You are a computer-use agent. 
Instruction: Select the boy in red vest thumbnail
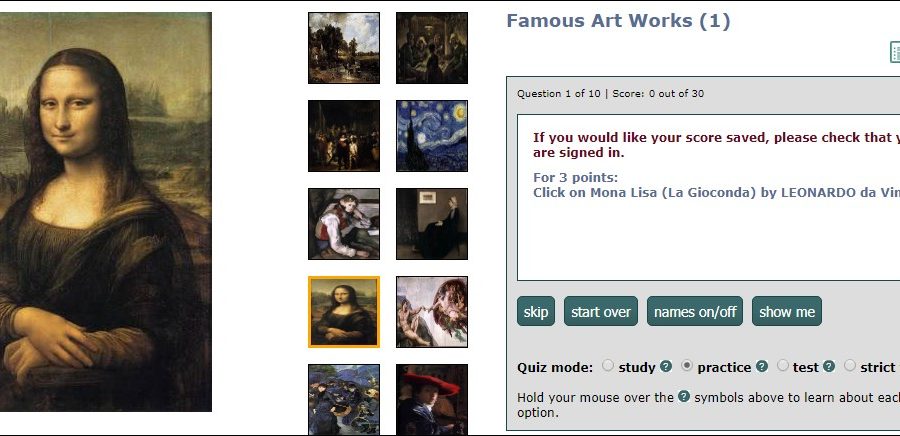344,224
